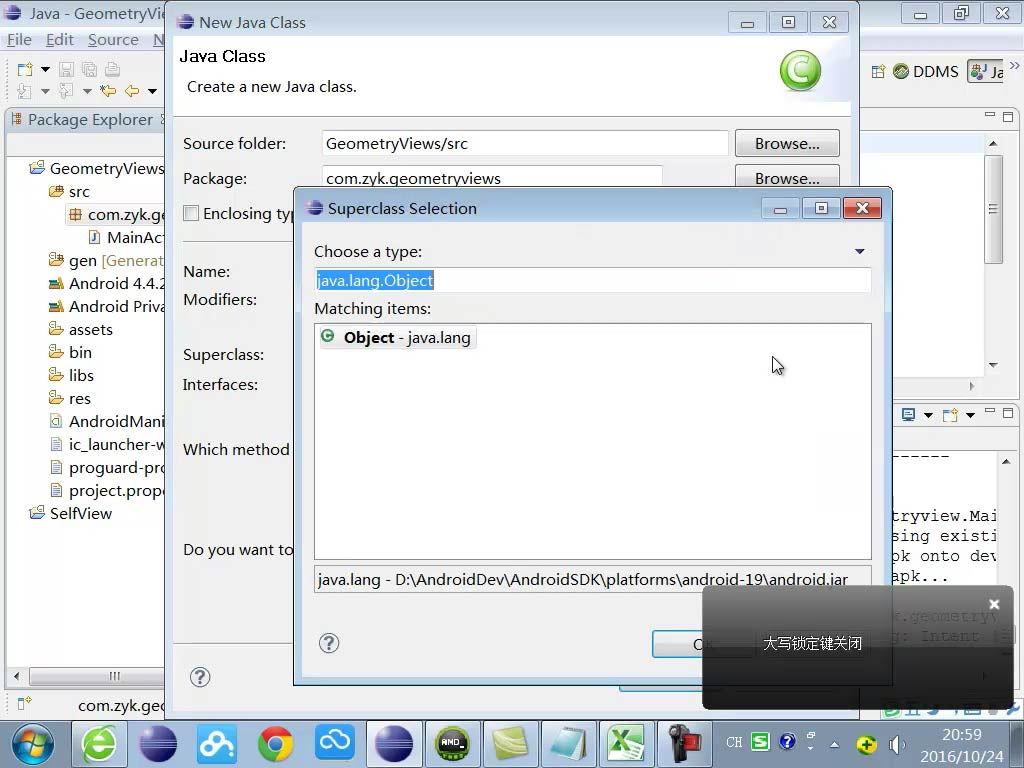This screenshot has height=768, width=1024.
Task: Click the back navigation arrow icon
Action: point(132,91)
